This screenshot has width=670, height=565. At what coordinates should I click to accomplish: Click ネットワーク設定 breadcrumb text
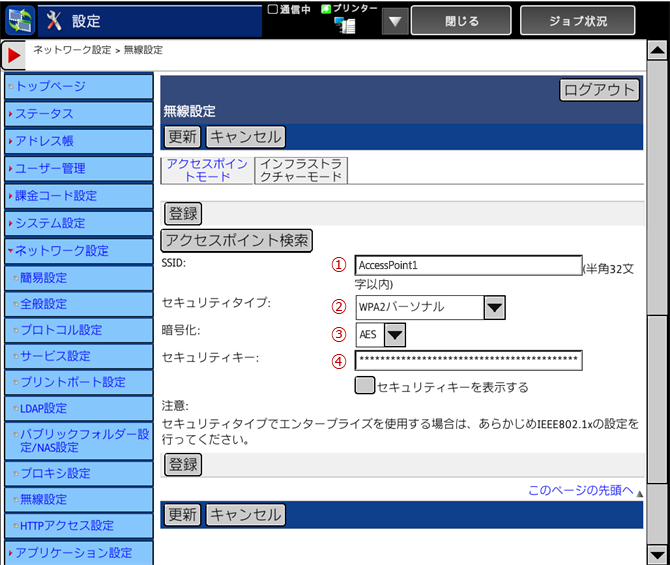[x=72, y=50]
